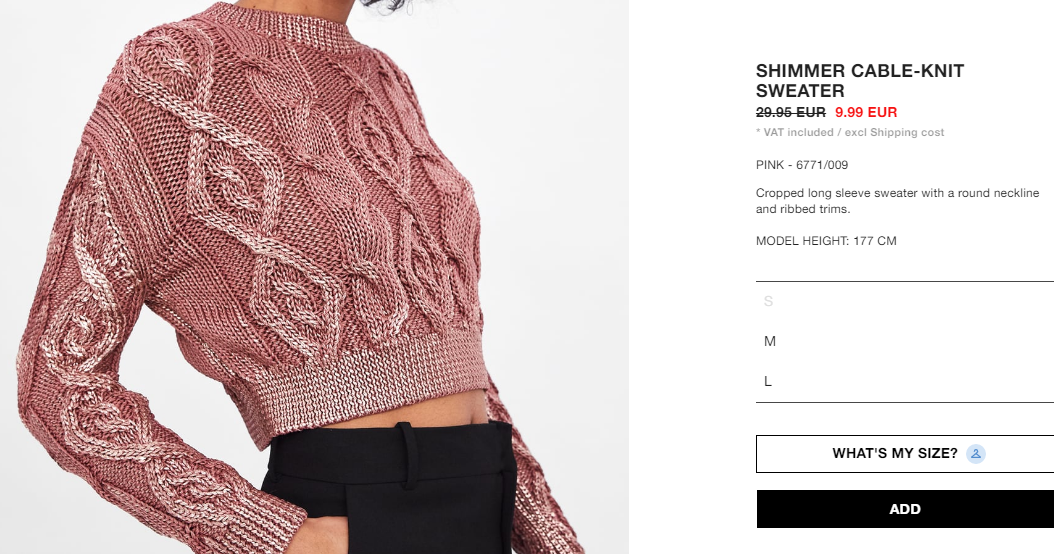This screenshot has width=1054, height=554.
Task: Click the cropped long sleeve description text
Action: (x=897, y=201)
